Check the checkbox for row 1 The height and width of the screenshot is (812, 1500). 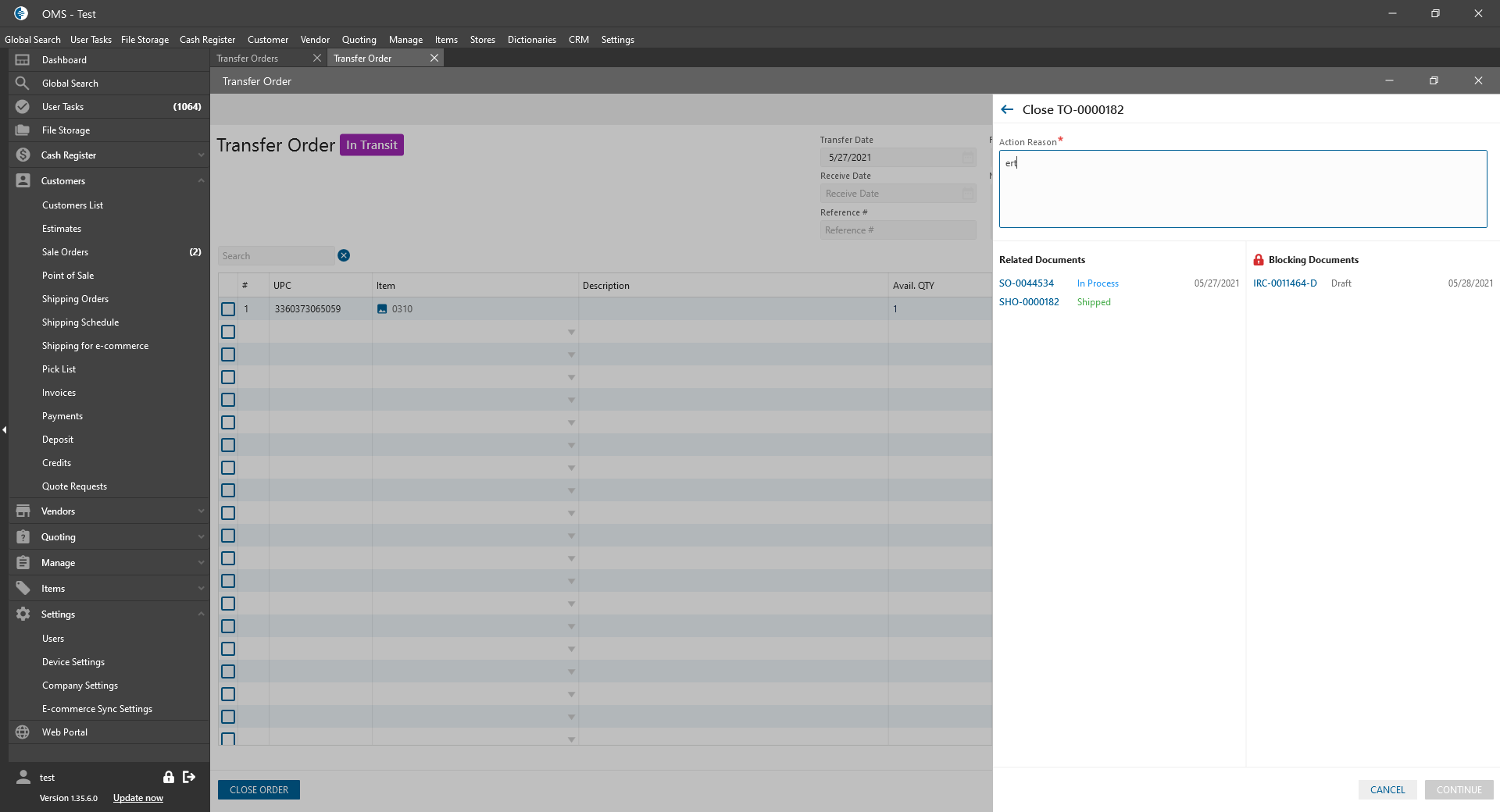click(x=228, y=309)
